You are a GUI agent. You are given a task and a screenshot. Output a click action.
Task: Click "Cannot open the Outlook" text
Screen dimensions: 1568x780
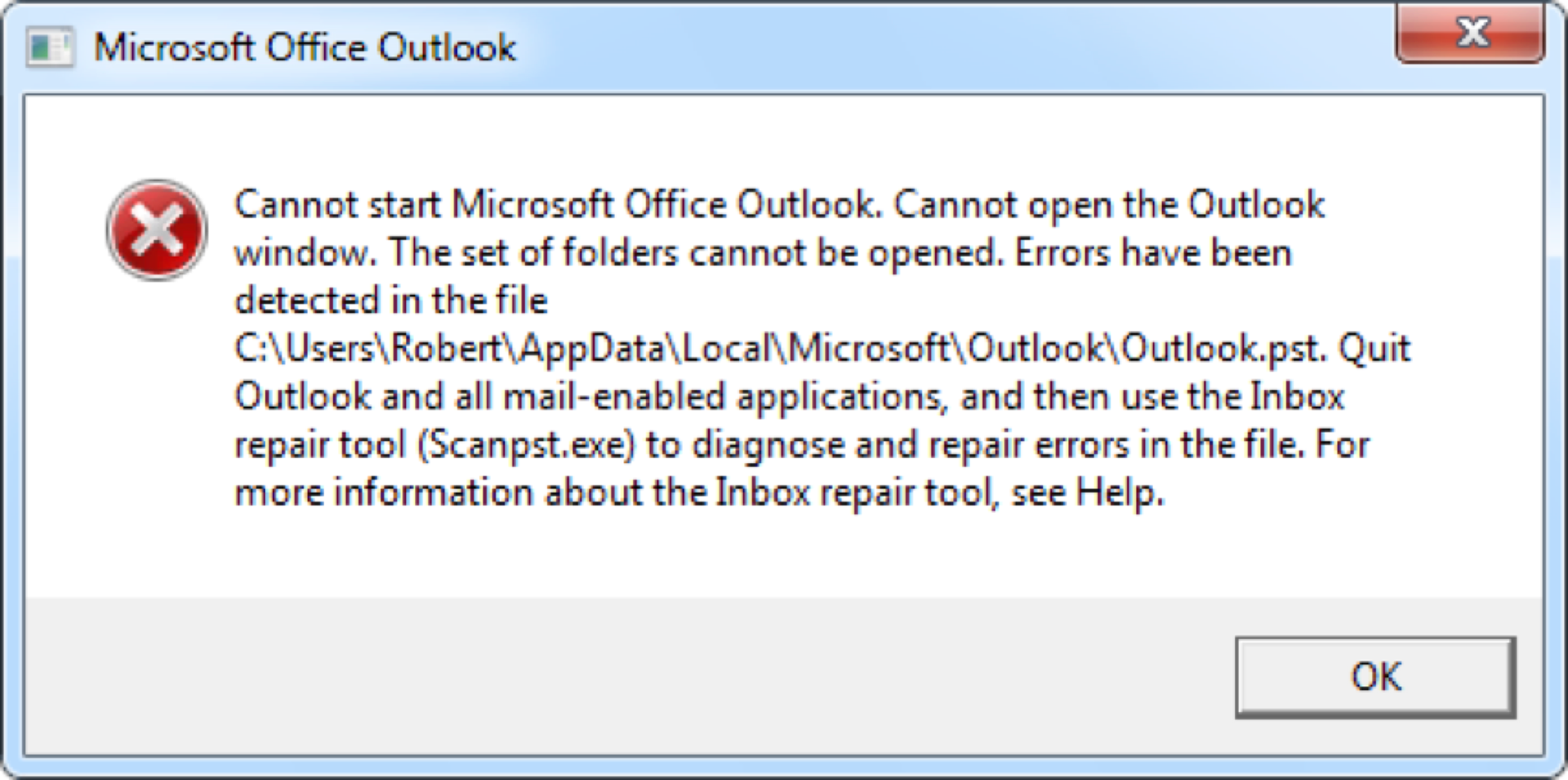click(x=1108, y=204)
